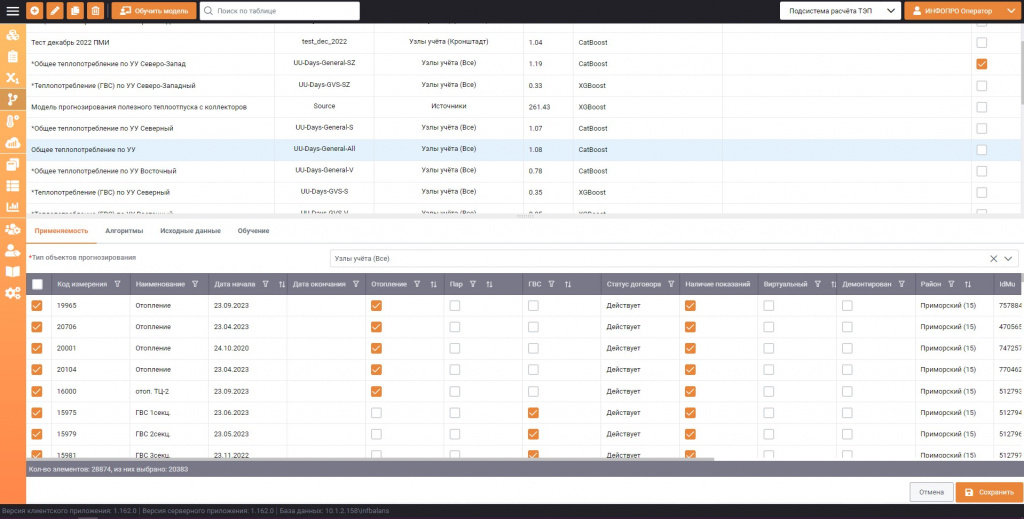Select the branch models sidebar icon
This screenshot has width=1024, height=519.
12,99
